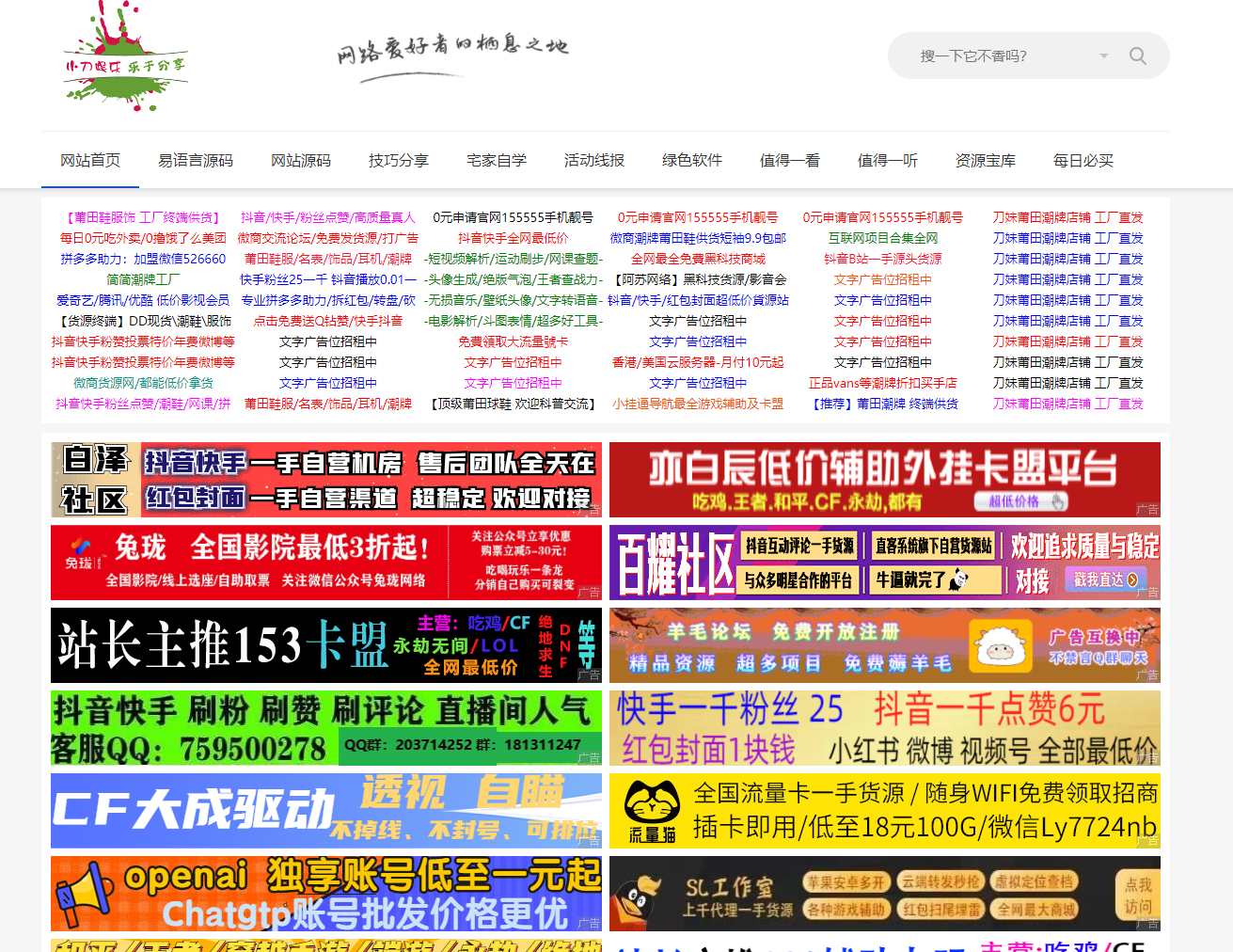
Task: Open link 每日0元吃外卖/0撸饿了么美团
Action: pyautogui.click(x=143, y=238)
